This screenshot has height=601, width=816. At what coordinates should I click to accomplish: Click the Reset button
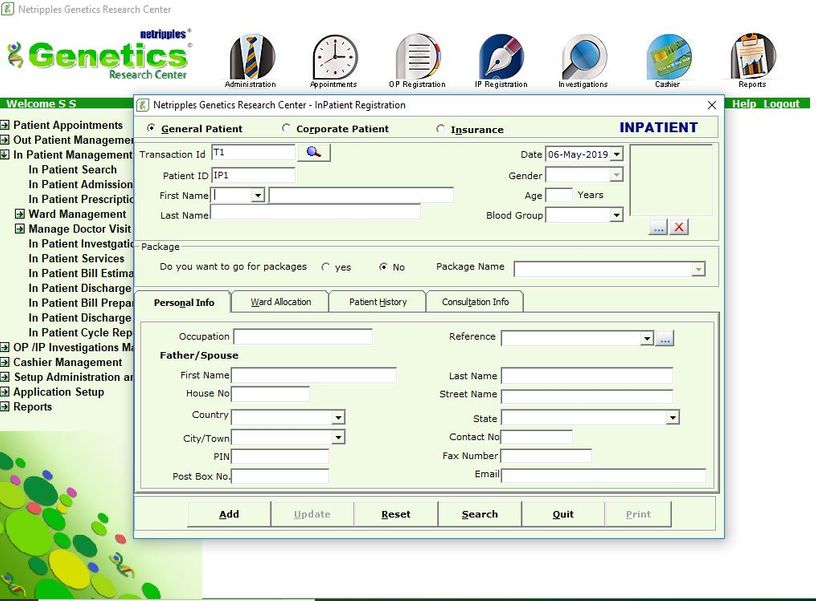[x=396, y=514]
